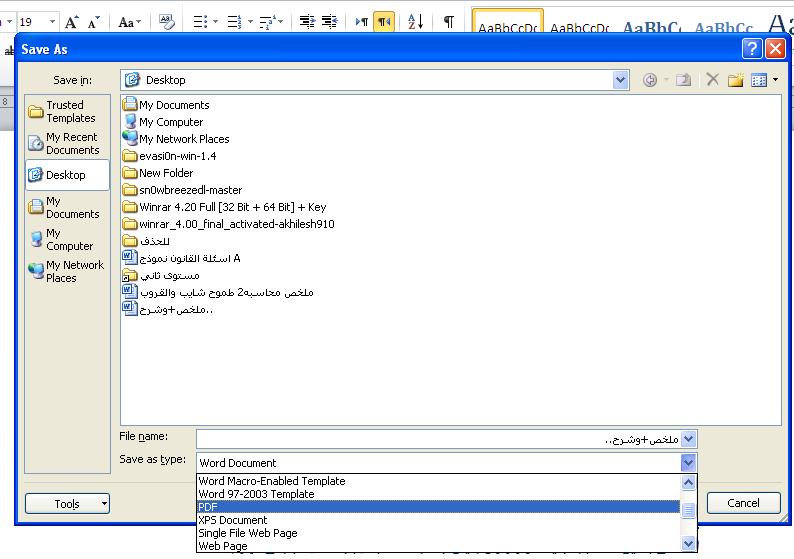The image size is (794, 559).
Task: Expand the Save in Desktop dropdown
Action: click(x=620, y=80)
